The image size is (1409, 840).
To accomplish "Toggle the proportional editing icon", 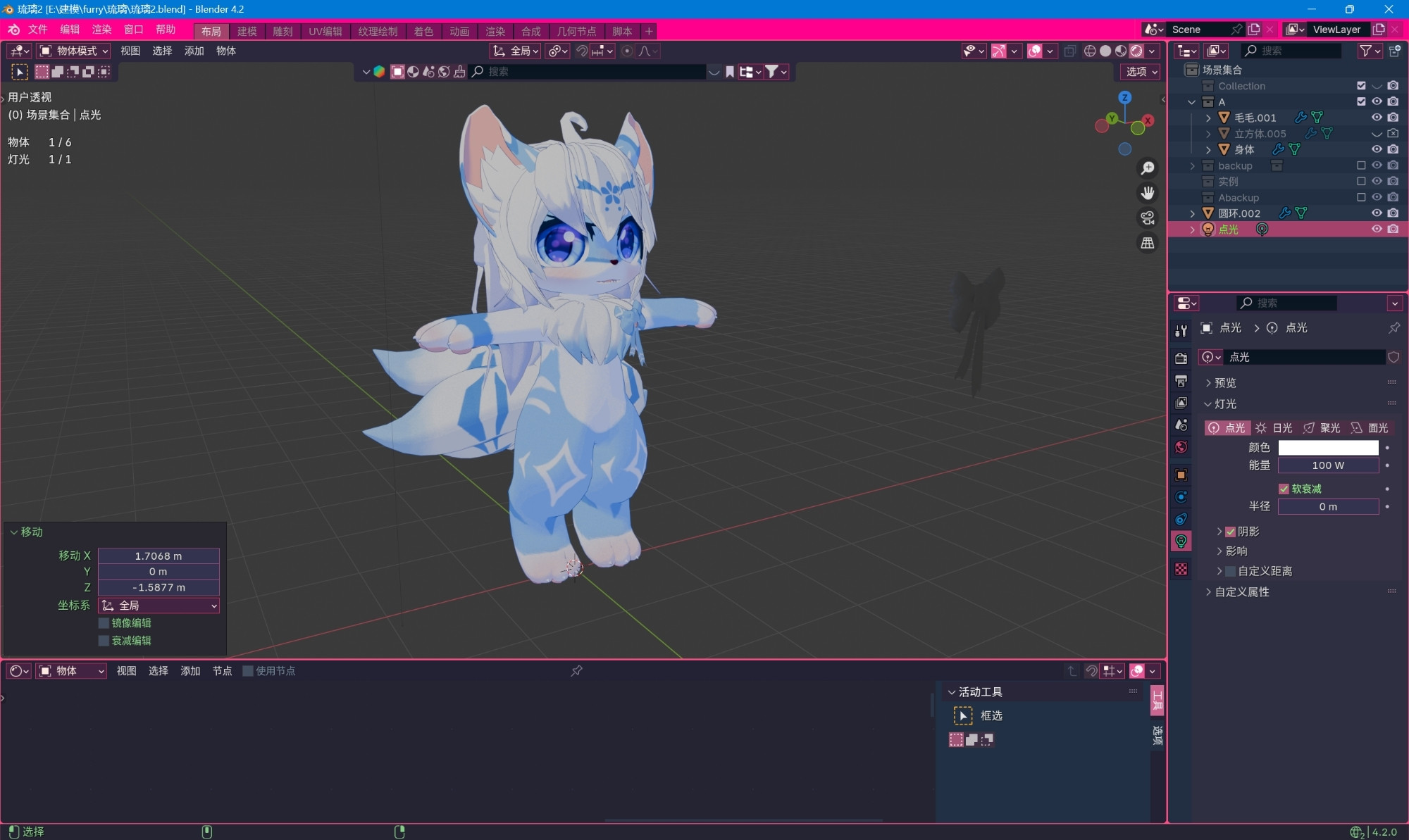I will point(627,51).
